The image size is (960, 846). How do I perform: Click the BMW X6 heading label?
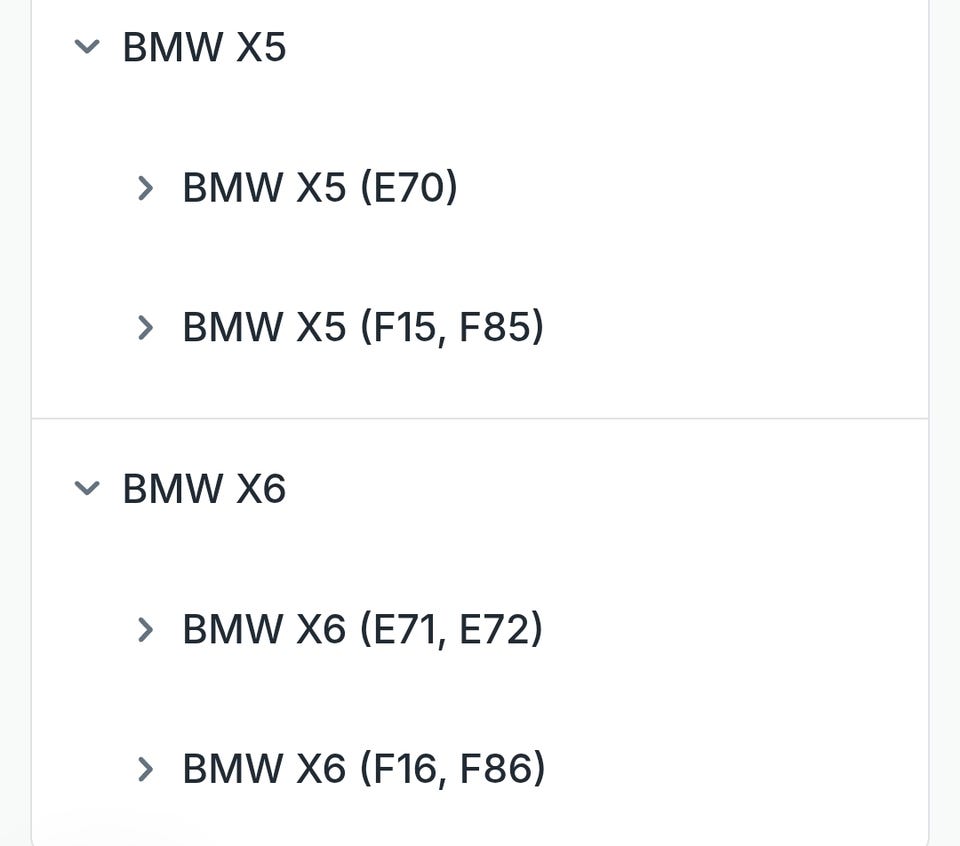click(204, 489)
